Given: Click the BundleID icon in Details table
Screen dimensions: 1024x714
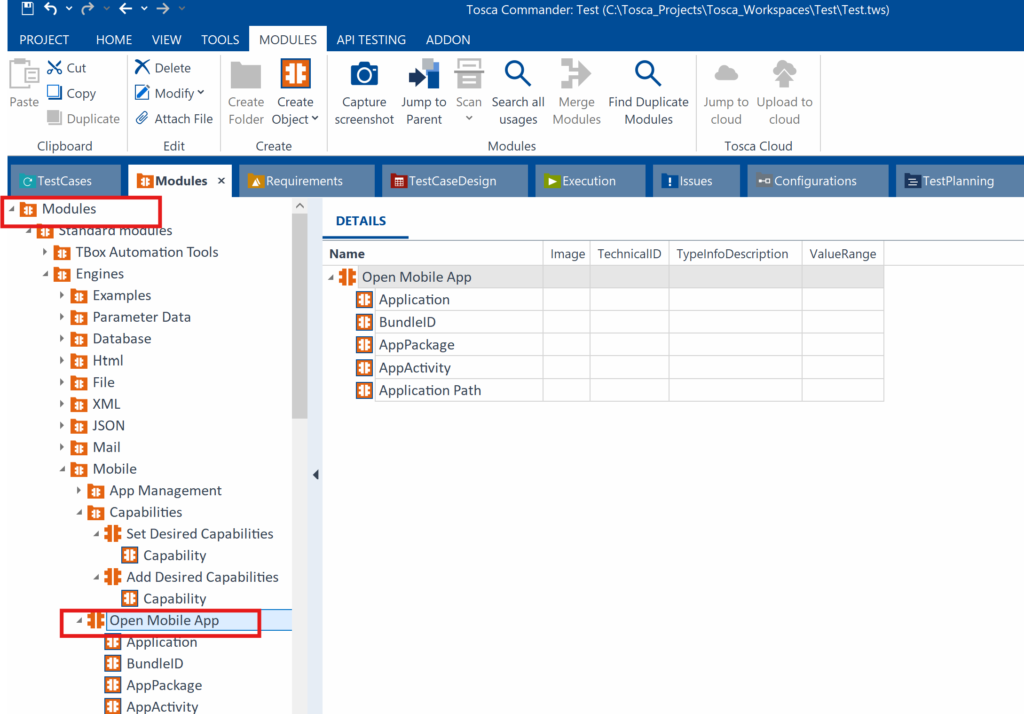Looking at the screenshot, I should coord(364,322).
